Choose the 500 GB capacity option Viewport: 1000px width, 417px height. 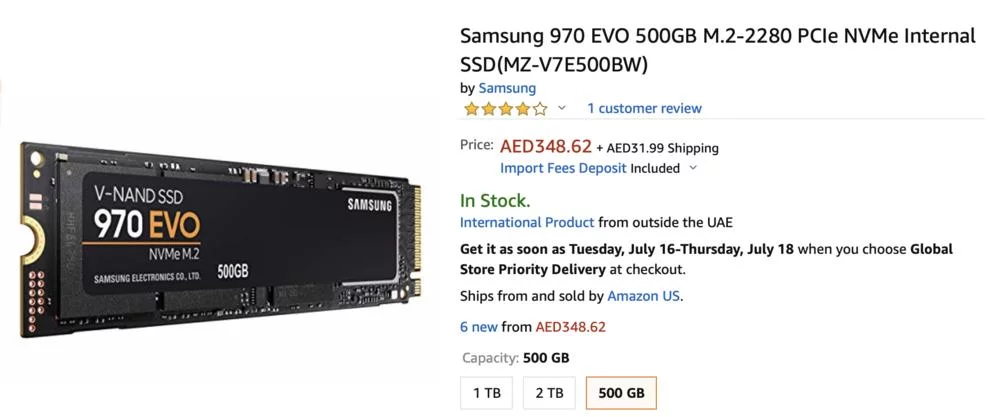coord(621,393)
